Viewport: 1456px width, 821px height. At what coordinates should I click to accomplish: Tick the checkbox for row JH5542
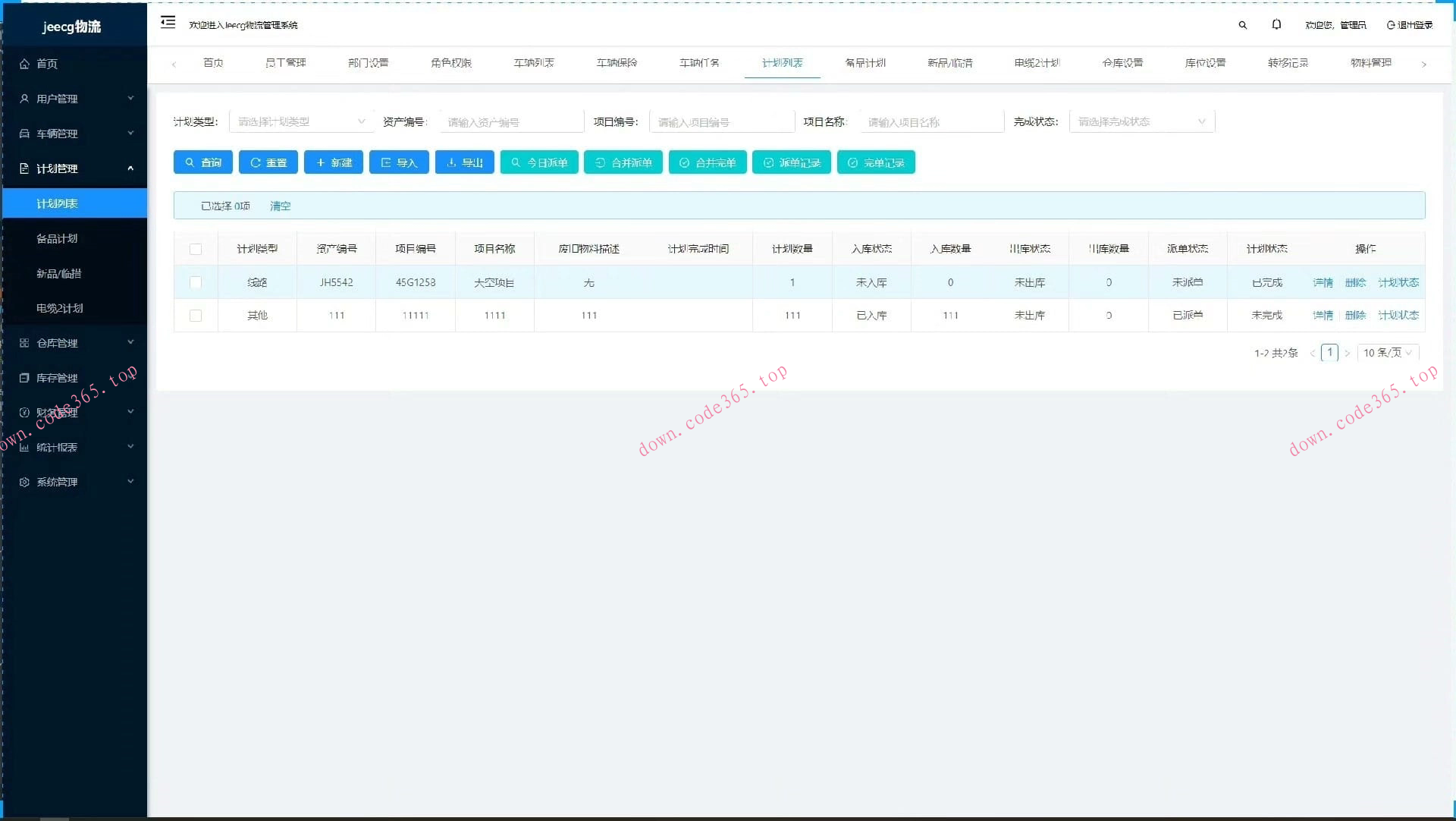(x=196, y=282)
